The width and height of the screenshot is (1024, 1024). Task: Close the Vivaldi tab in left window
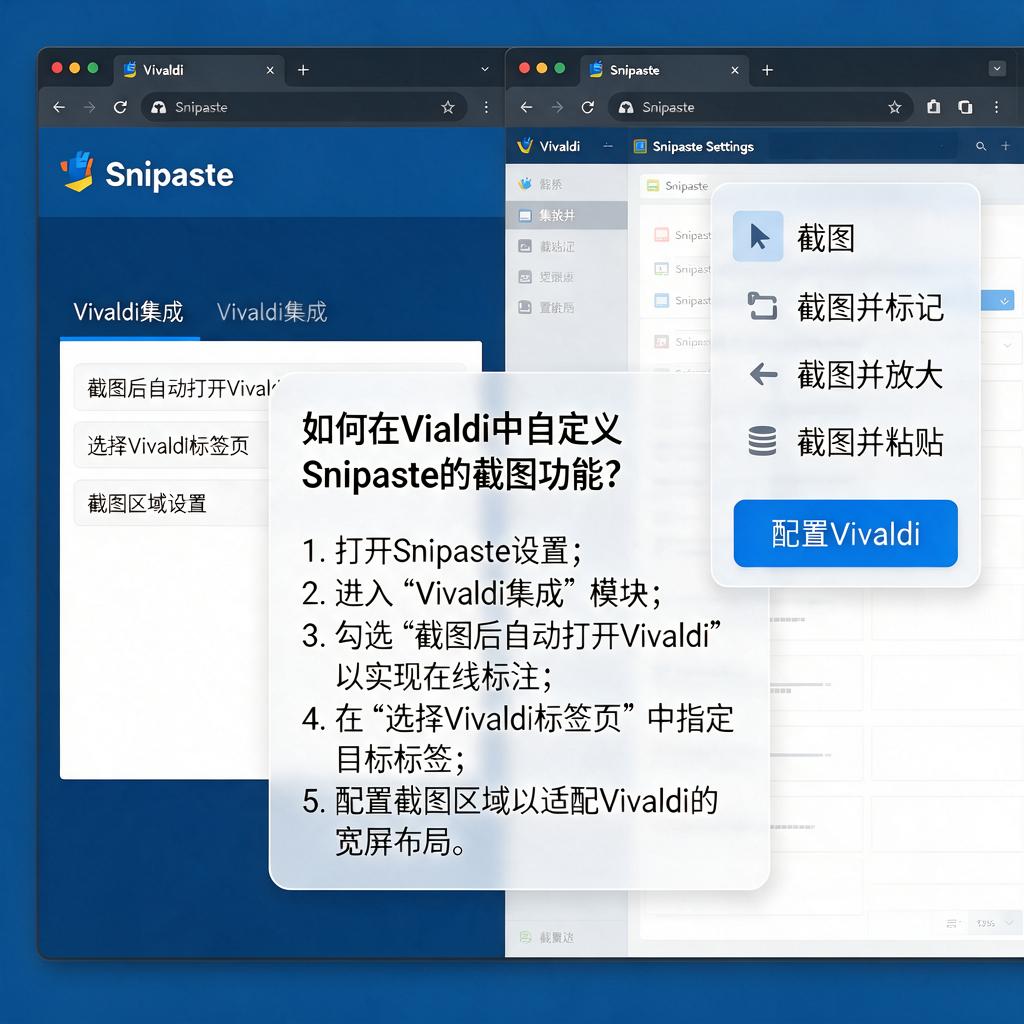click(270, 70)
